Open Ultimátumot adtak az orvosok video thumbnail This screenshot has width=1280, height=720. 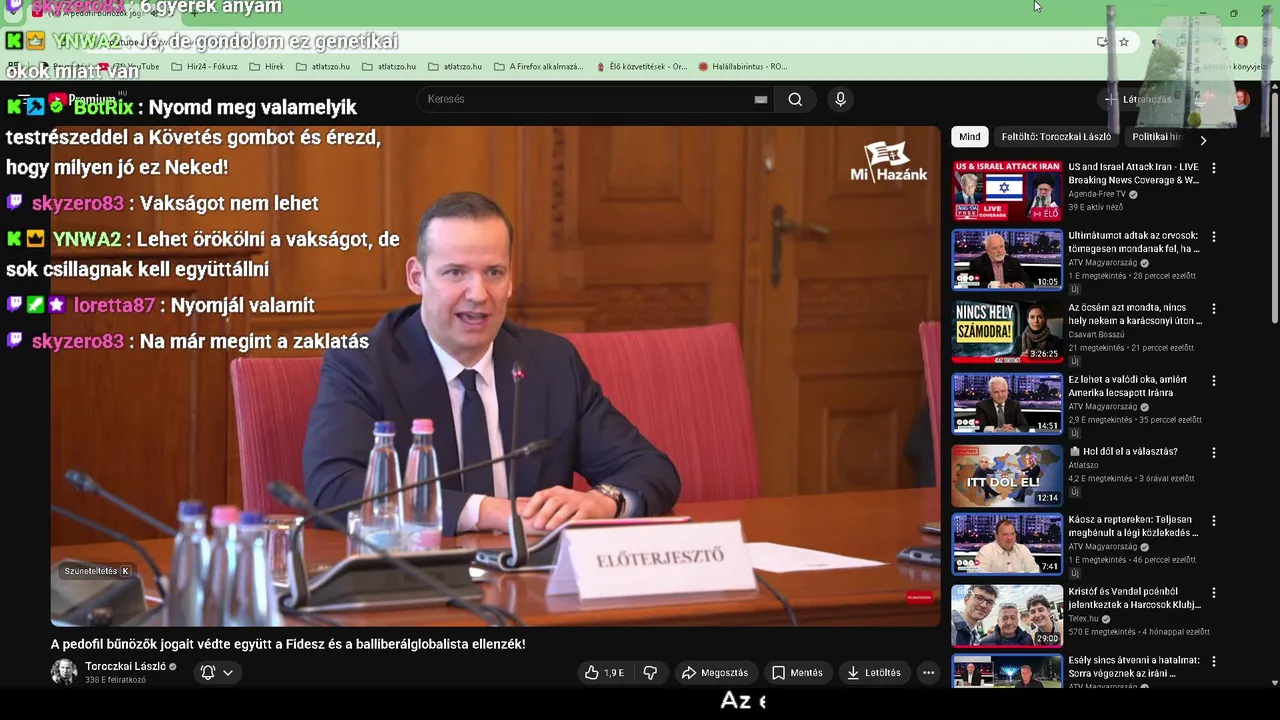tap(1007, 260)
